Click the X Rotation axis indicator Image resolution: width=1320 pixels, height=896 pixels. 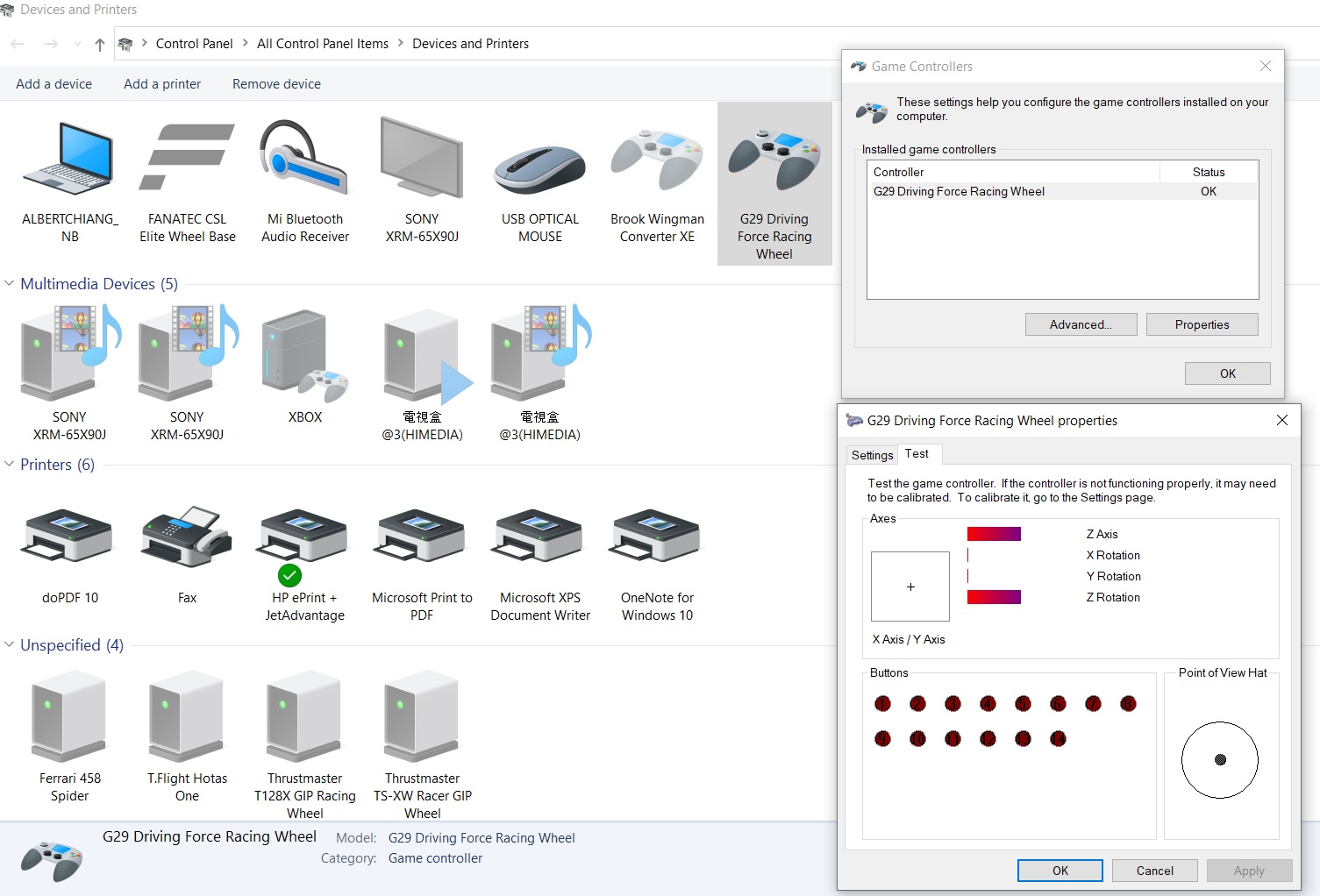pyautogui.click(x=968, y=555)
